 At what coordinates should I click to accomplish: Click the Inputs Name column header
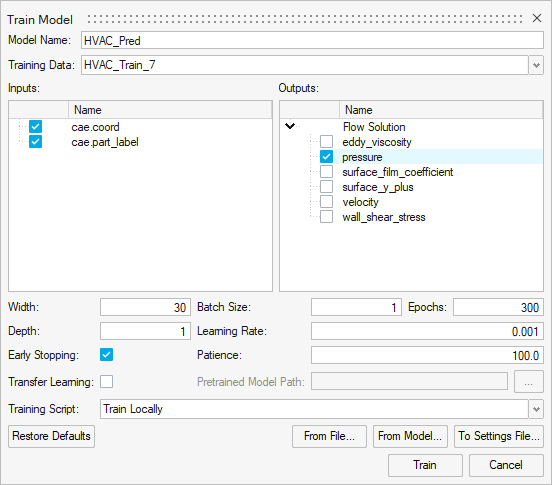[x=170, y=110]
